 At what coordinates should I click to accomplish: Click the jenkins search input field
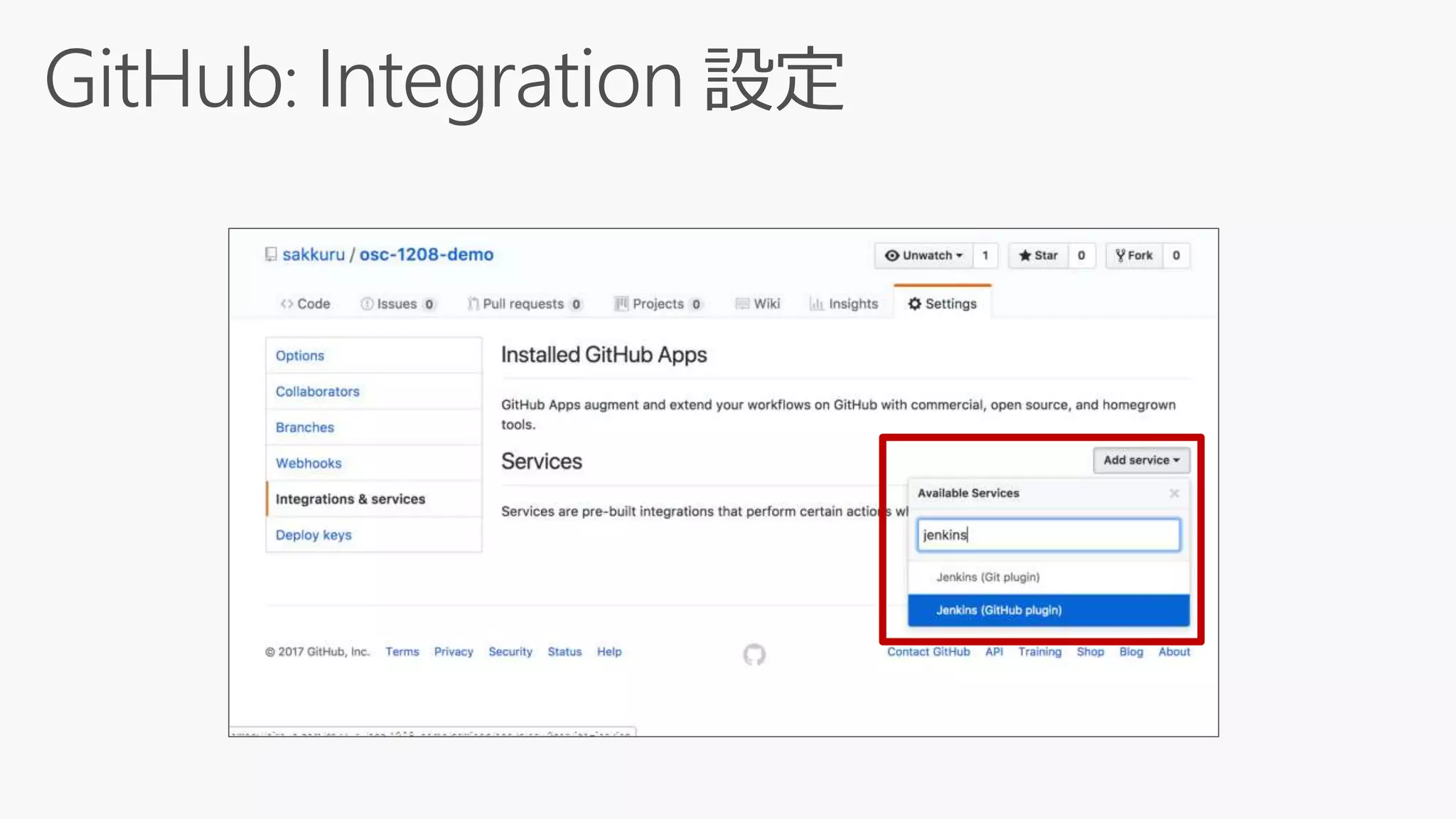coord(1048,535)
